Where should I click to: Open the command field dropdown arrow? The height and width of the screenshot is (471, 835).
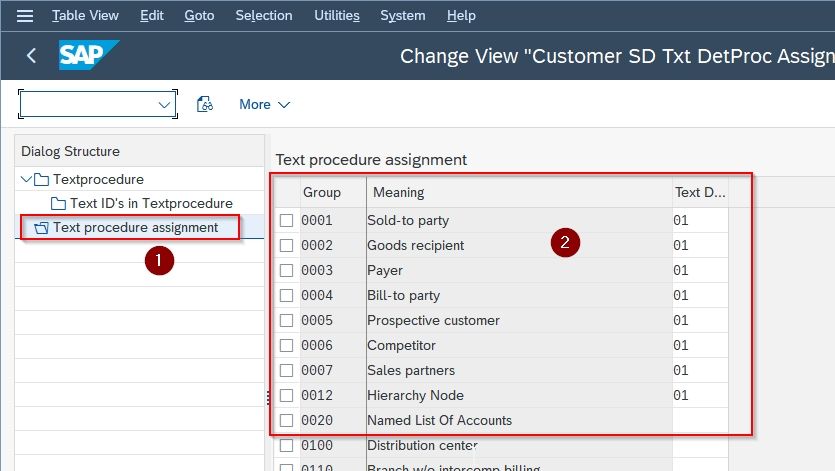(x=164, y=104)
